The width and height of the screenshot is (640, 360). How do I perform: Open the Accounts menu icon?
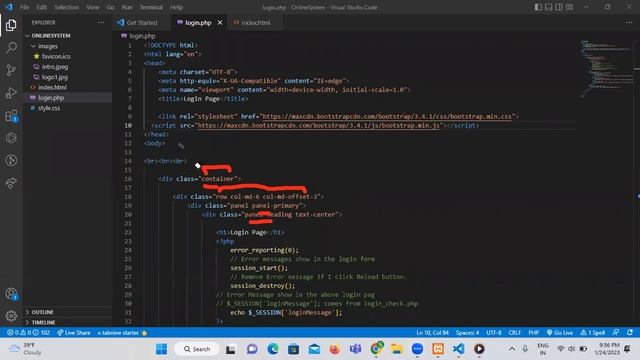click(x=11, y=294)
